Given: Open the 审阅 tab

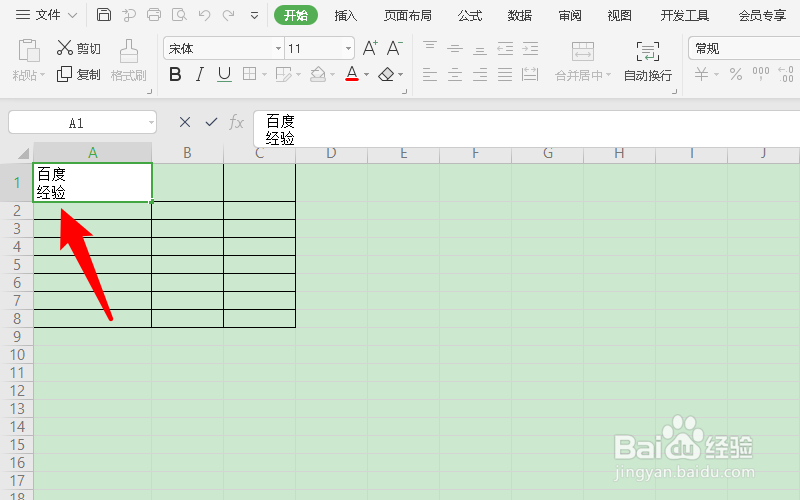Looking at the screenshot, I should tap(569, 16).
